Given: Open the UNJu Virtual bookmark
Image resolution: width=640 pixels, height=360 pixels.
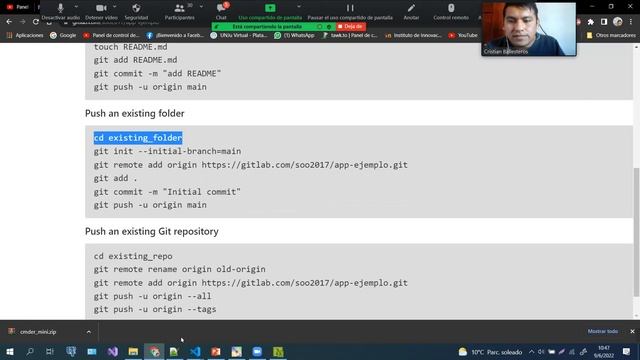Looking at the screenshot, I should pyautogui.click(x=239, y=36).
